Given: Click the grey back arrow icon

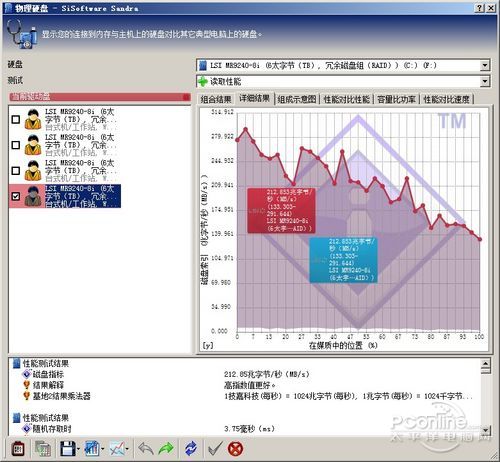Looking at the screenshot, I should point(146,449).
